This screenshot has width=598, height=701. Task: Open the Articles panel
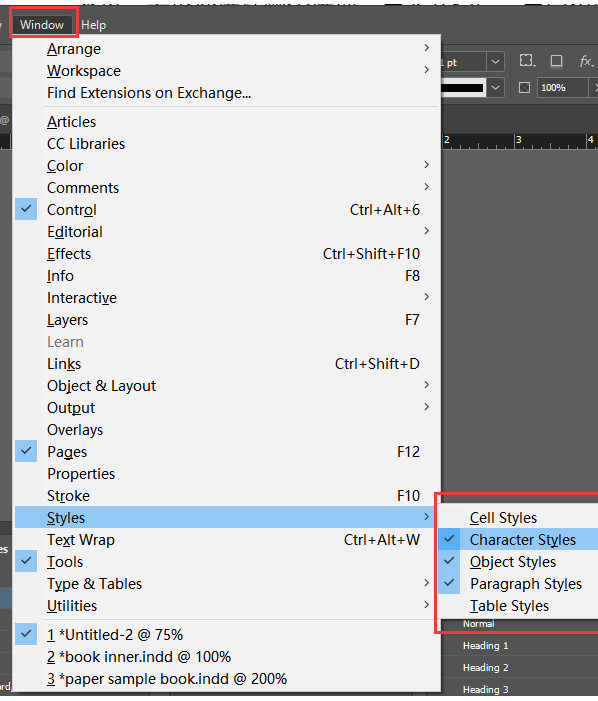click(227, 122)
